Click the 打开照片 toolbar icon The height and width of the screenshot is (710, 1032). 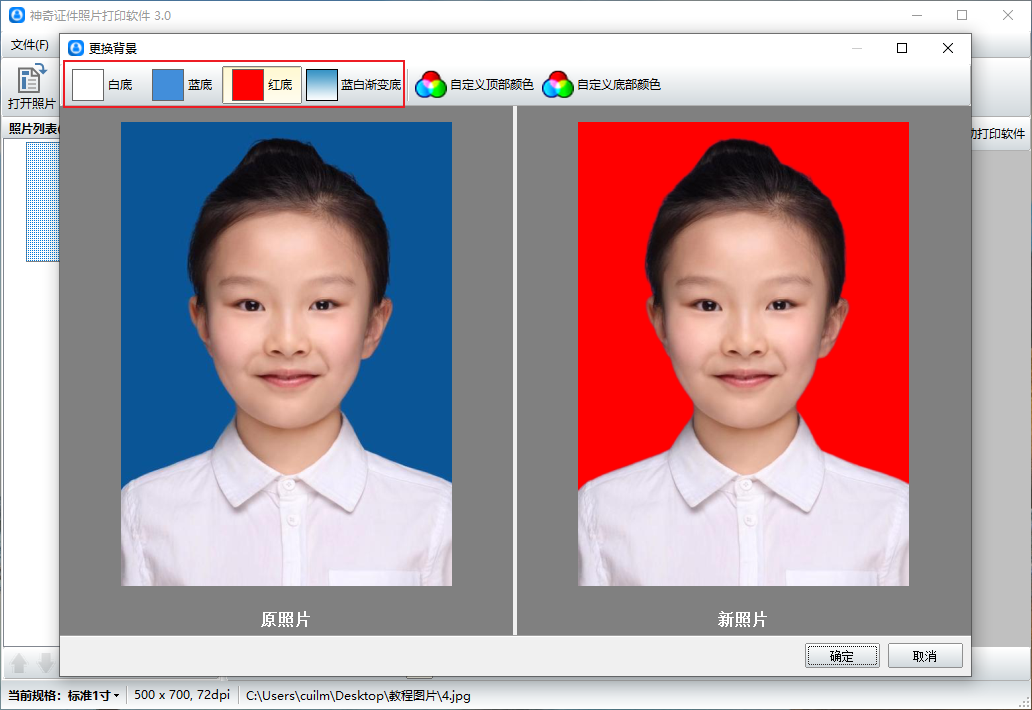tap(32, 86)
